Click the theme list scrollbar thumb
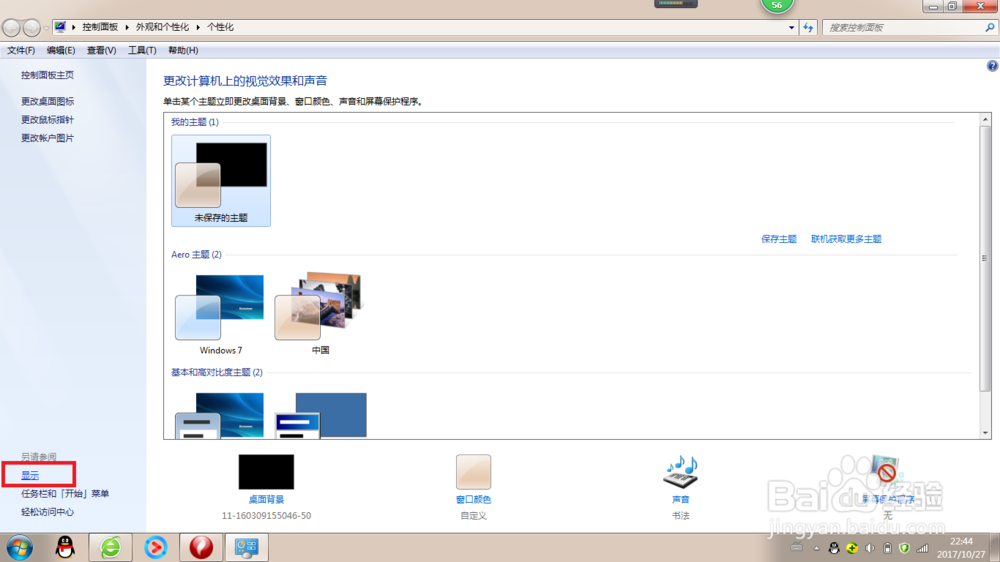Image resolution: width=1000 pixels, height=562 pixels. click(985, 258)
